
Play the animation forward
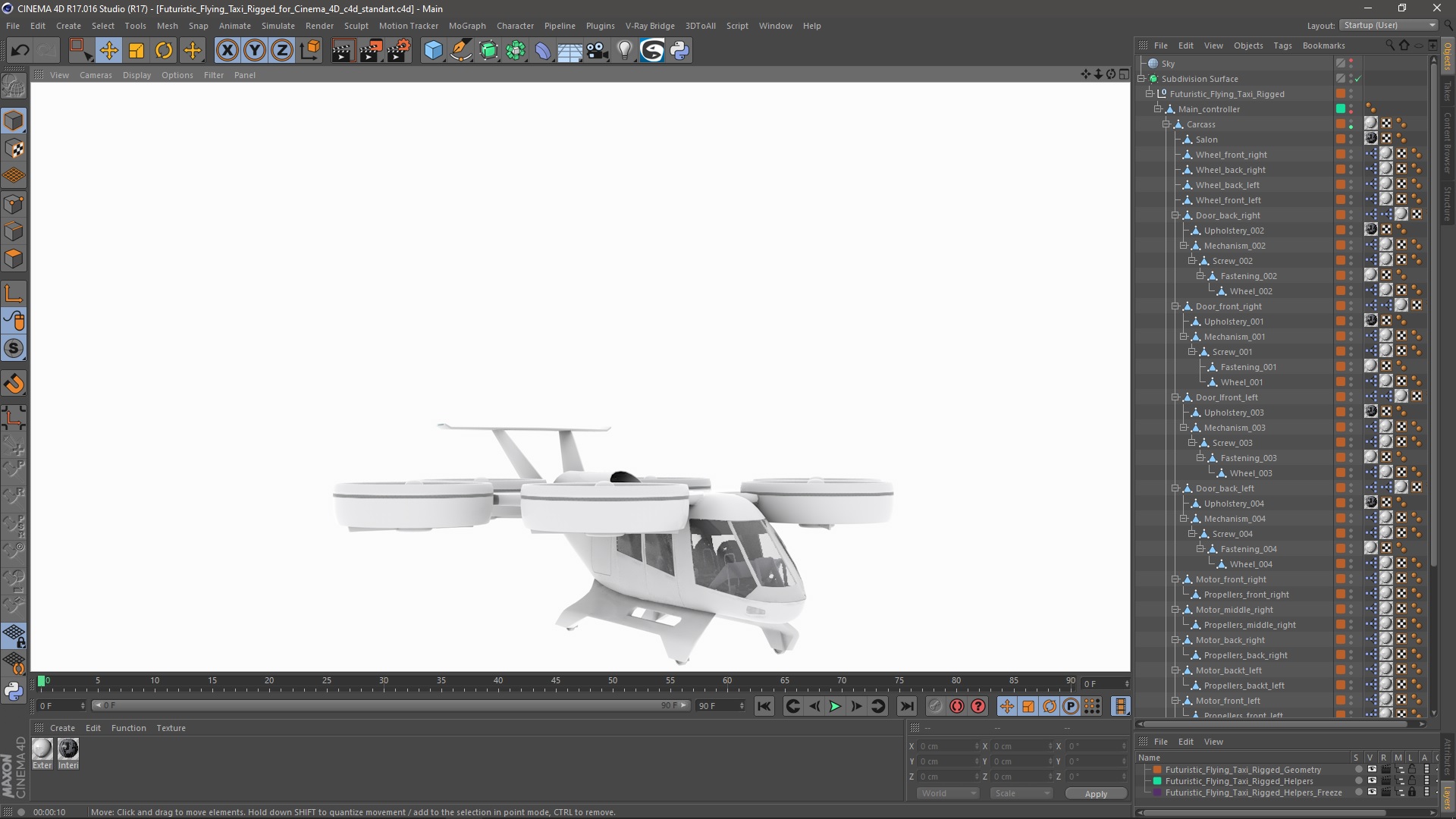(x=835, y=706)
